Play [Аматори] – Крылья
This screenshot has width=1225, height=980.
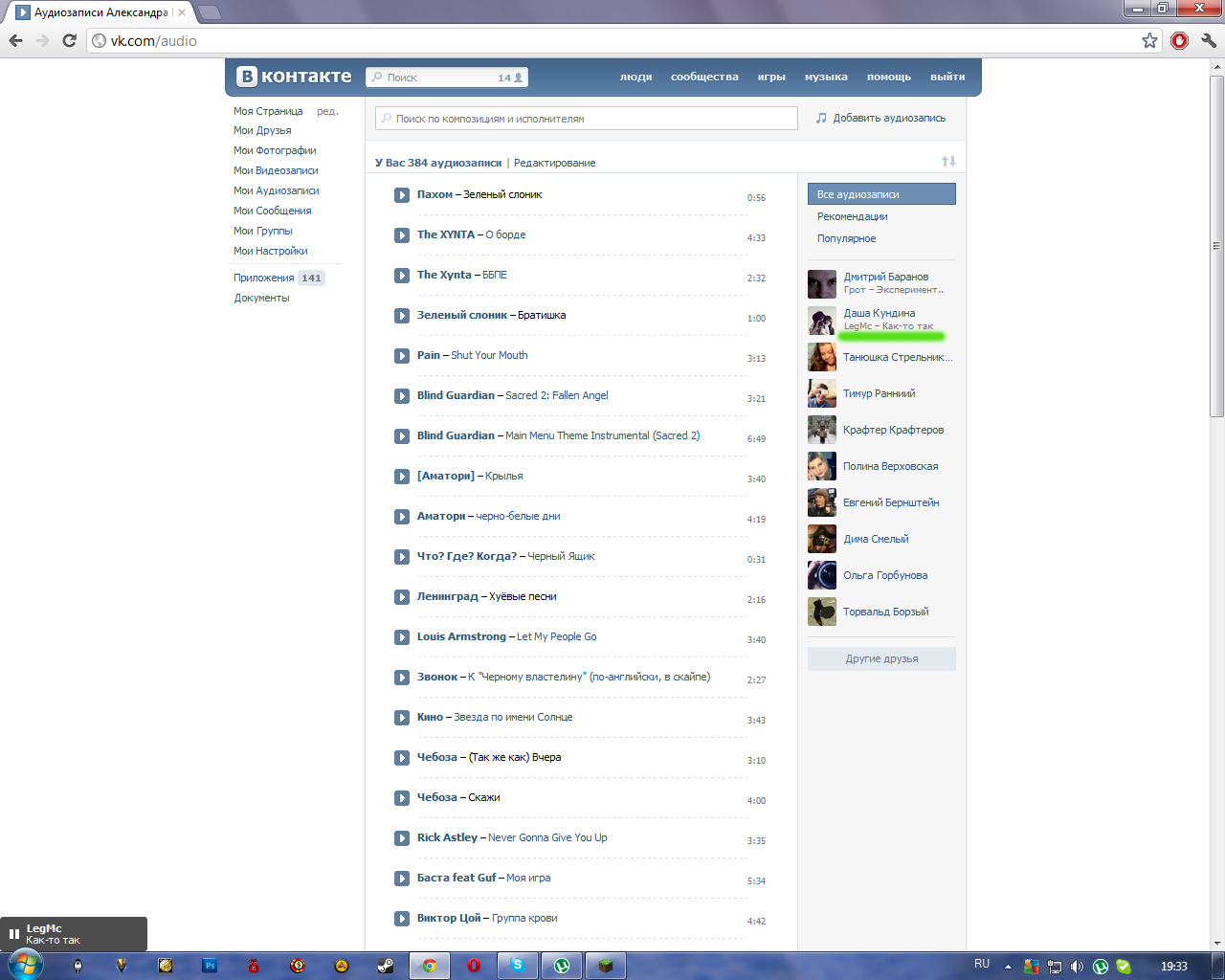[x=402, y=477]
